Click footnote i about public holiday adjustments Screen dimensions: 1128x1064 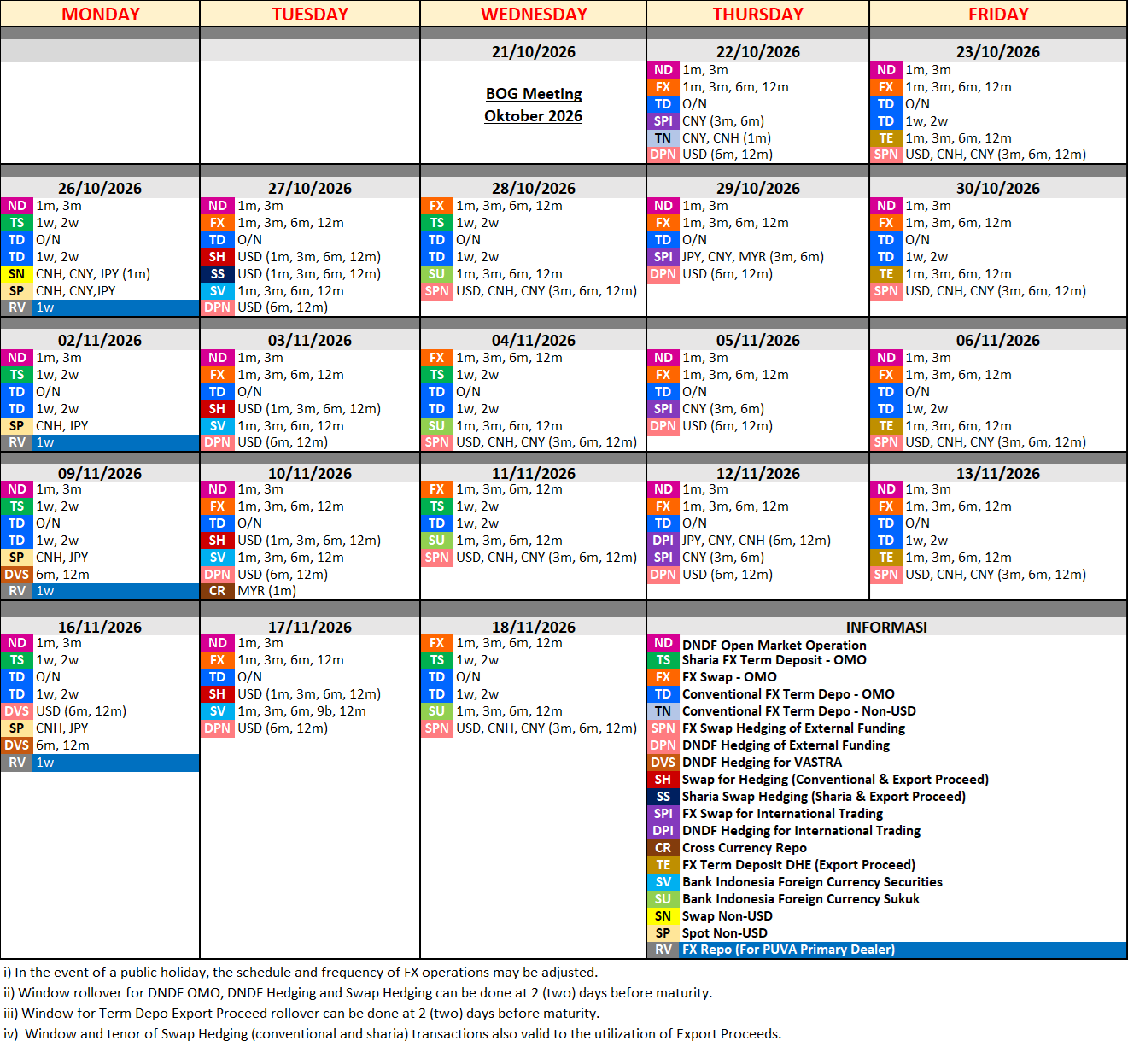click(x=301, y=972)
